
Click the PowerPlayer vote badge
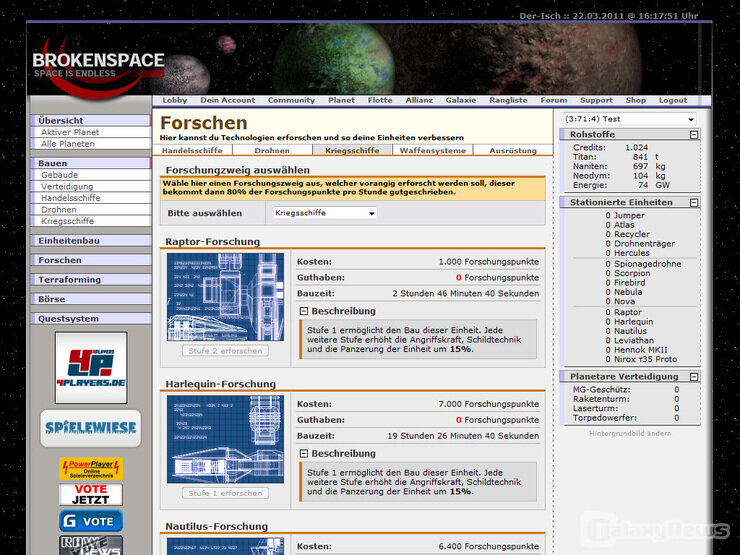click(x=91, y=468)
